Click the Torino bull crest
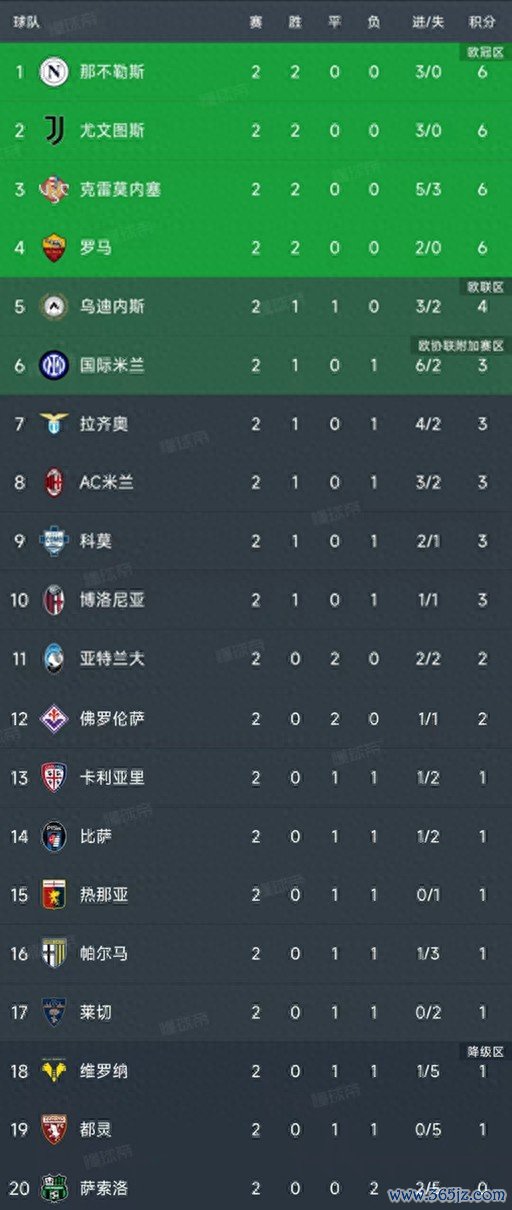Screen dimensions: 512x1210 click(53, 1129)
